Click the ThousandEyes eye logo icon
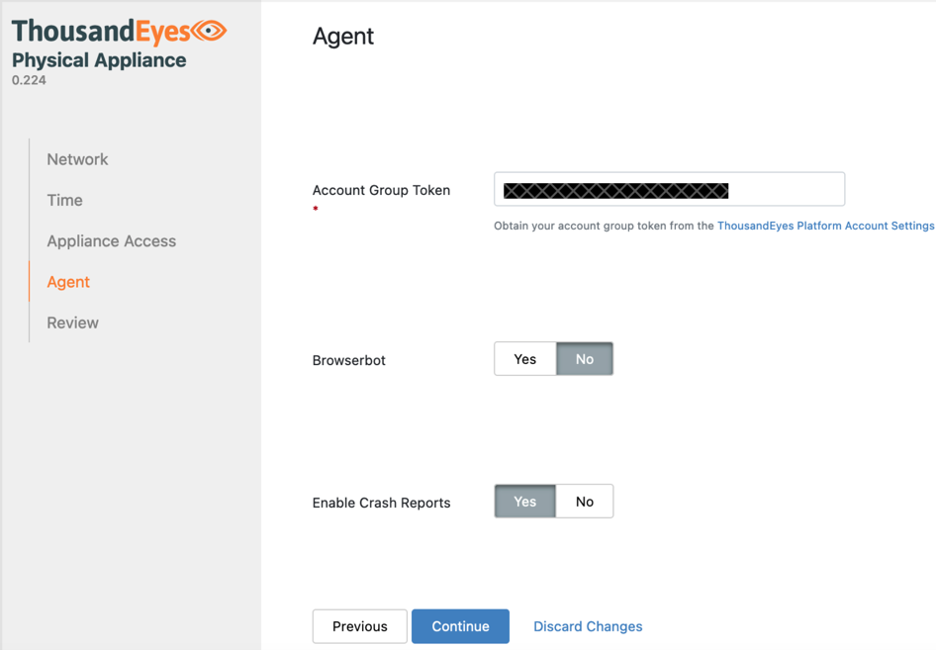 209,31
